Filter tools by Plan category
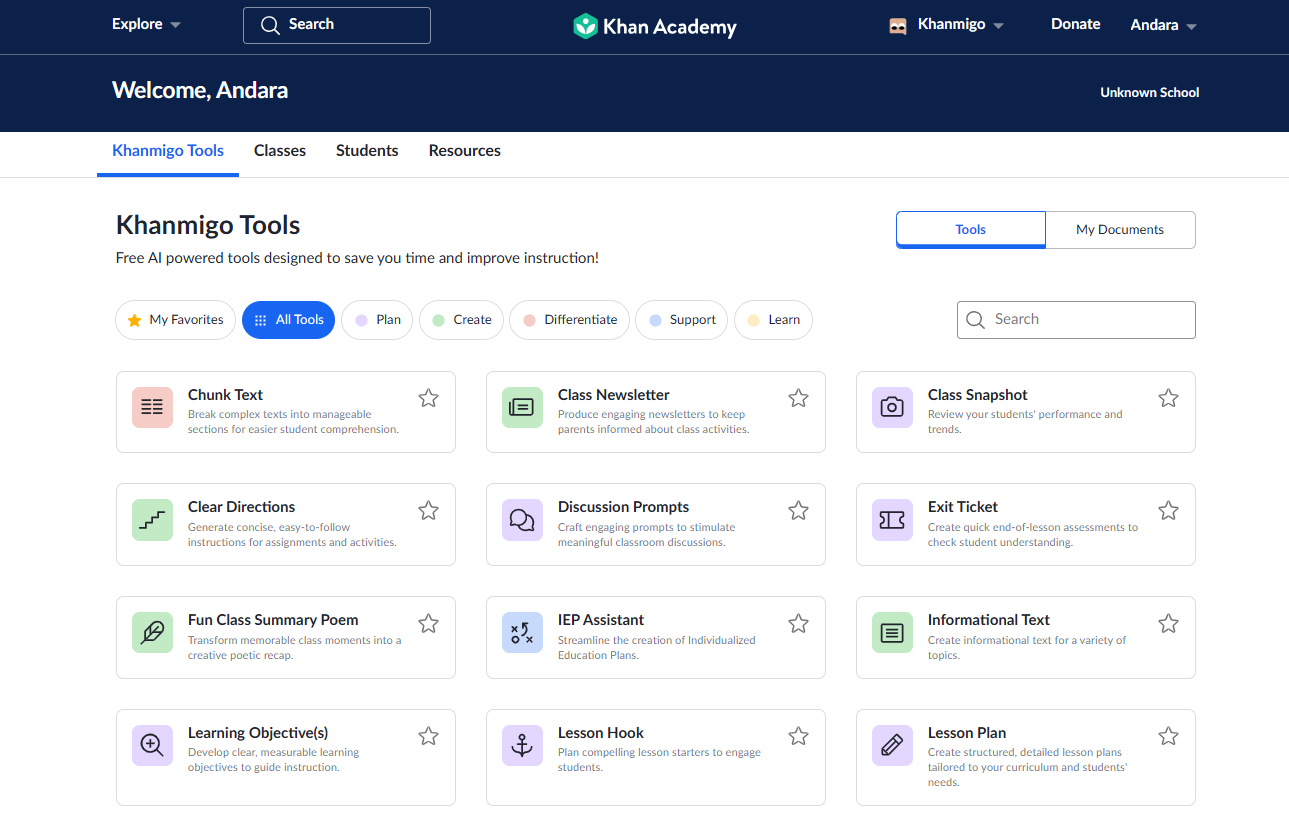The height and width of the screenshot is (826, 1289). click(377, 320)
